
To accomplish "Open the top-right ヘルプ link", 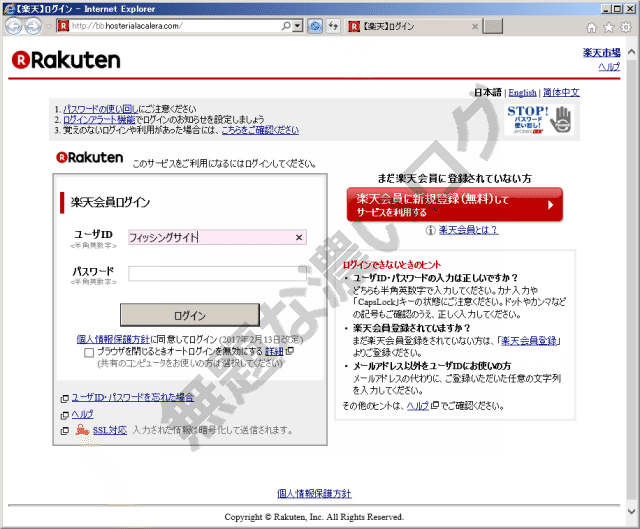I will pos(609,67).
